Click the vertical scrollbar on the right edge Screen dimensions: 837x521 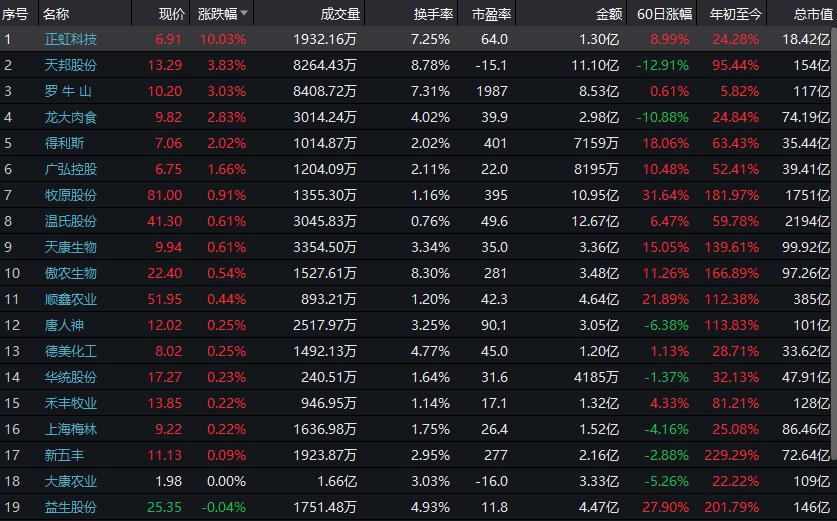pos(834,243)
